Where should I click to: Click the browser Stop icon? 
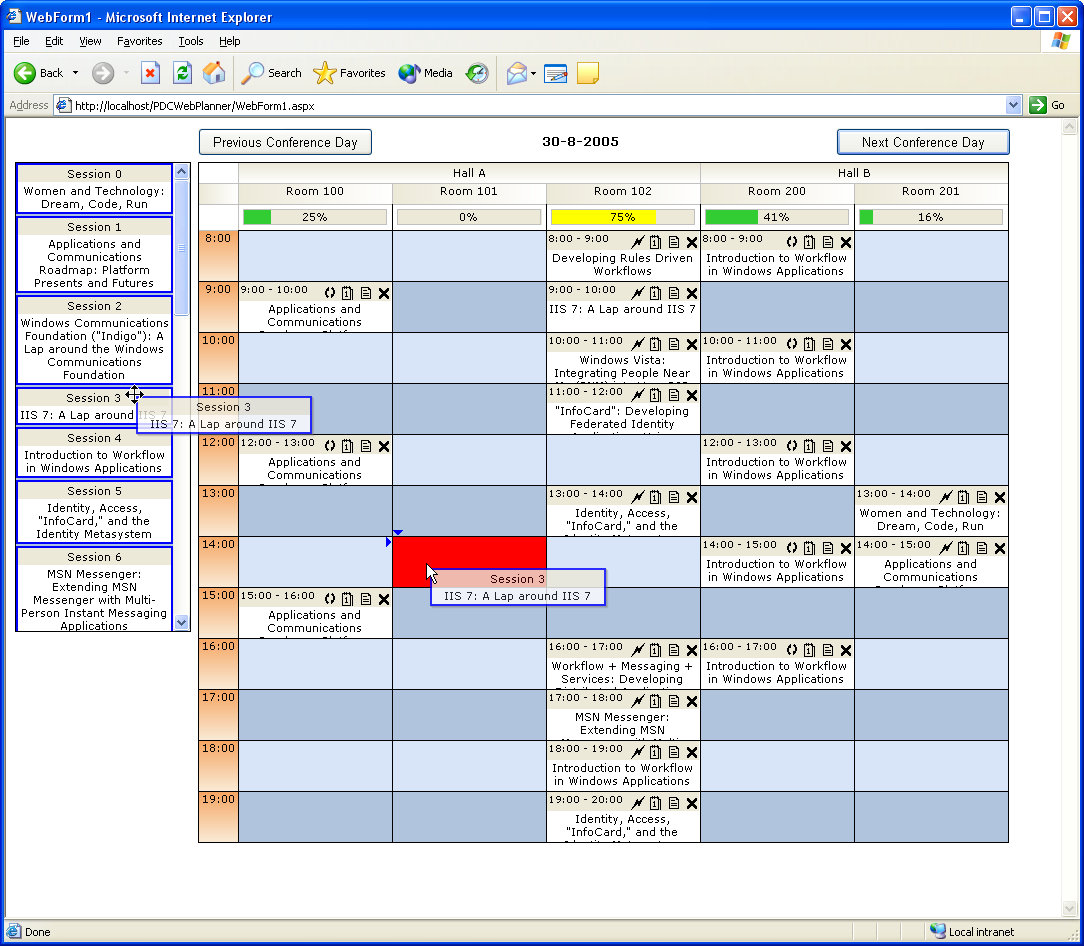pyautogui.click(x=150, y=73)
